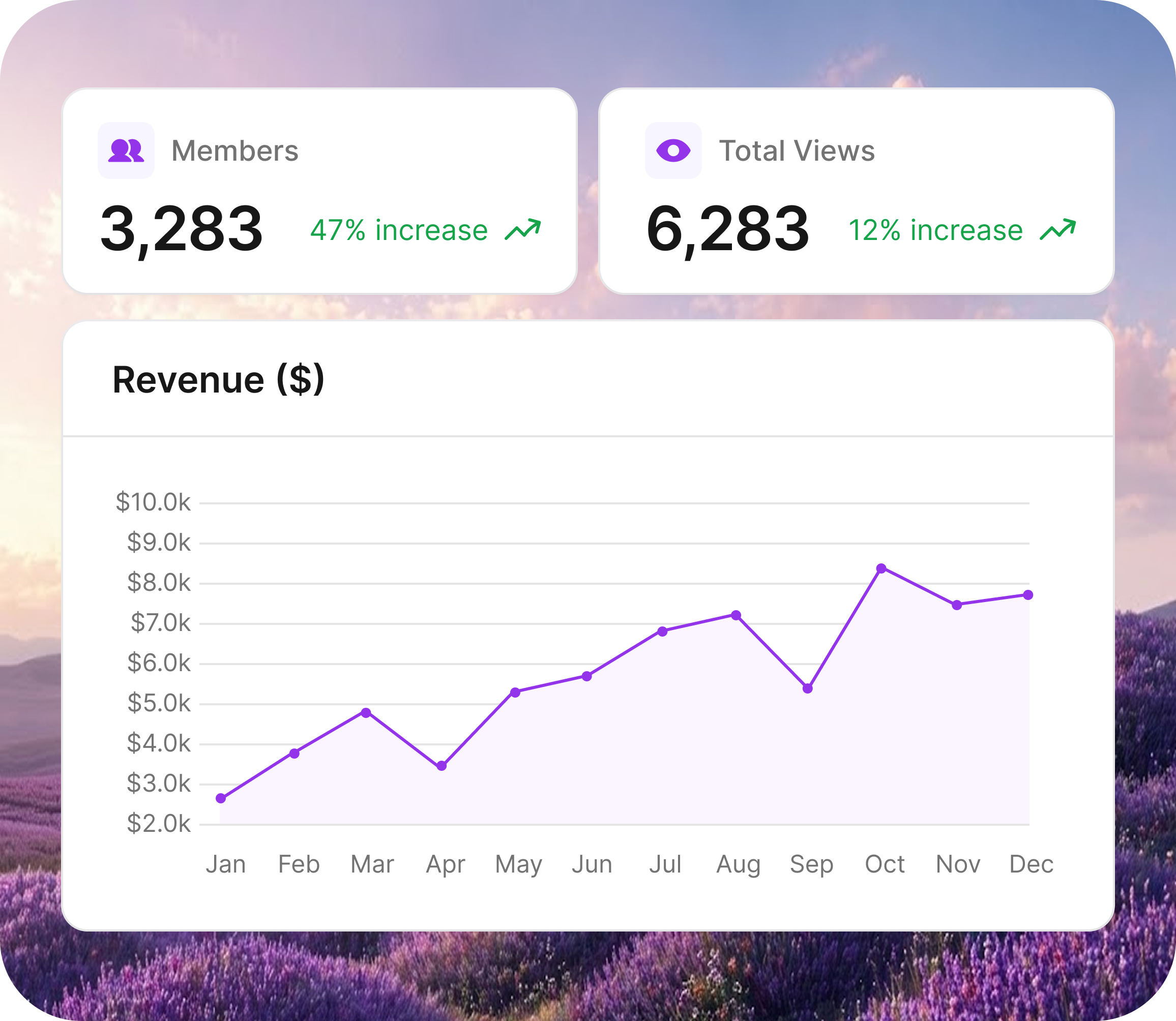1176x1021 pixels.
Task: Select the December revenue data point
Action: (x=1028, y=595)
